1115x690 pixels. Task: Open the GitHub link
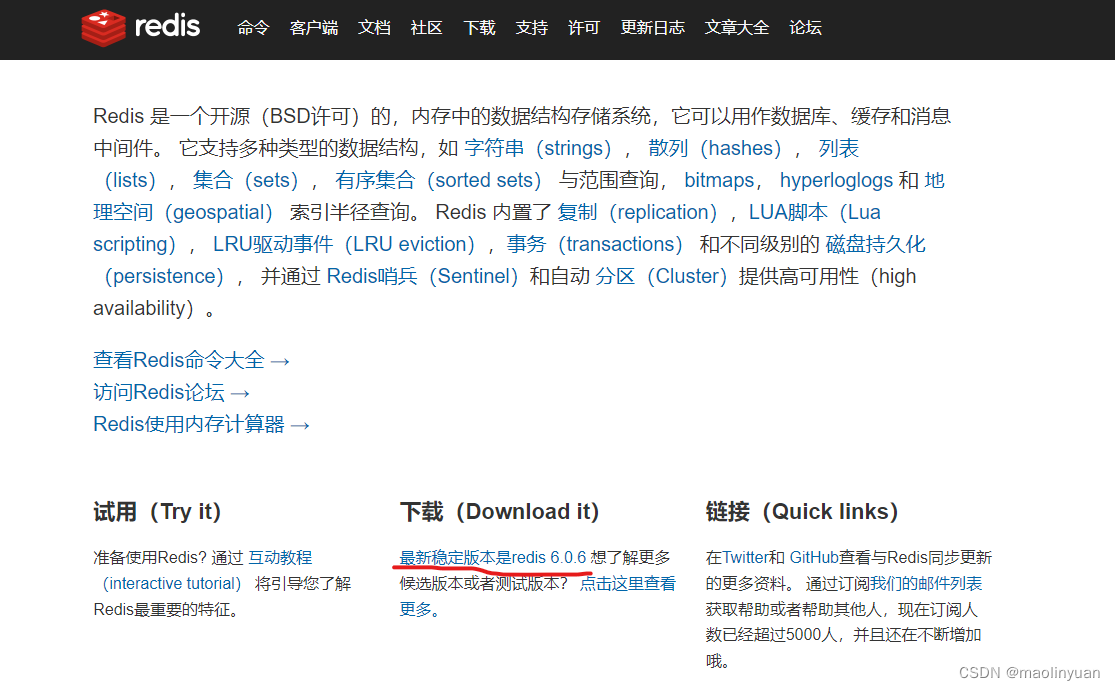tap(814, 557)
